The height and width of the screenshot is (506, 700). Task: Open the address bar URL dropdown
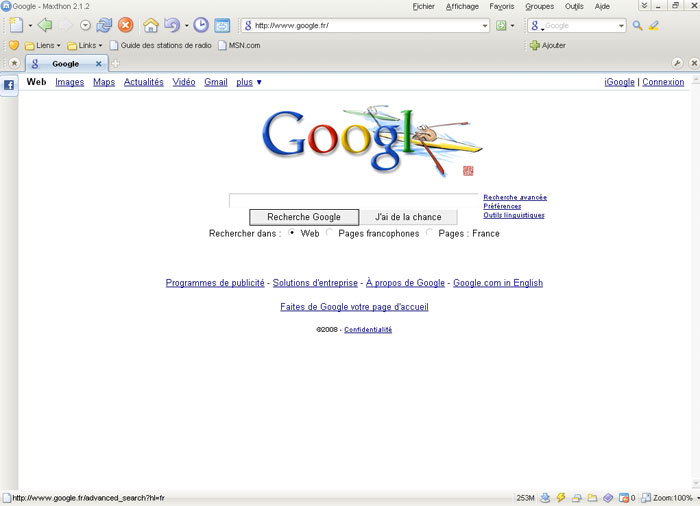tap(485, 26)
